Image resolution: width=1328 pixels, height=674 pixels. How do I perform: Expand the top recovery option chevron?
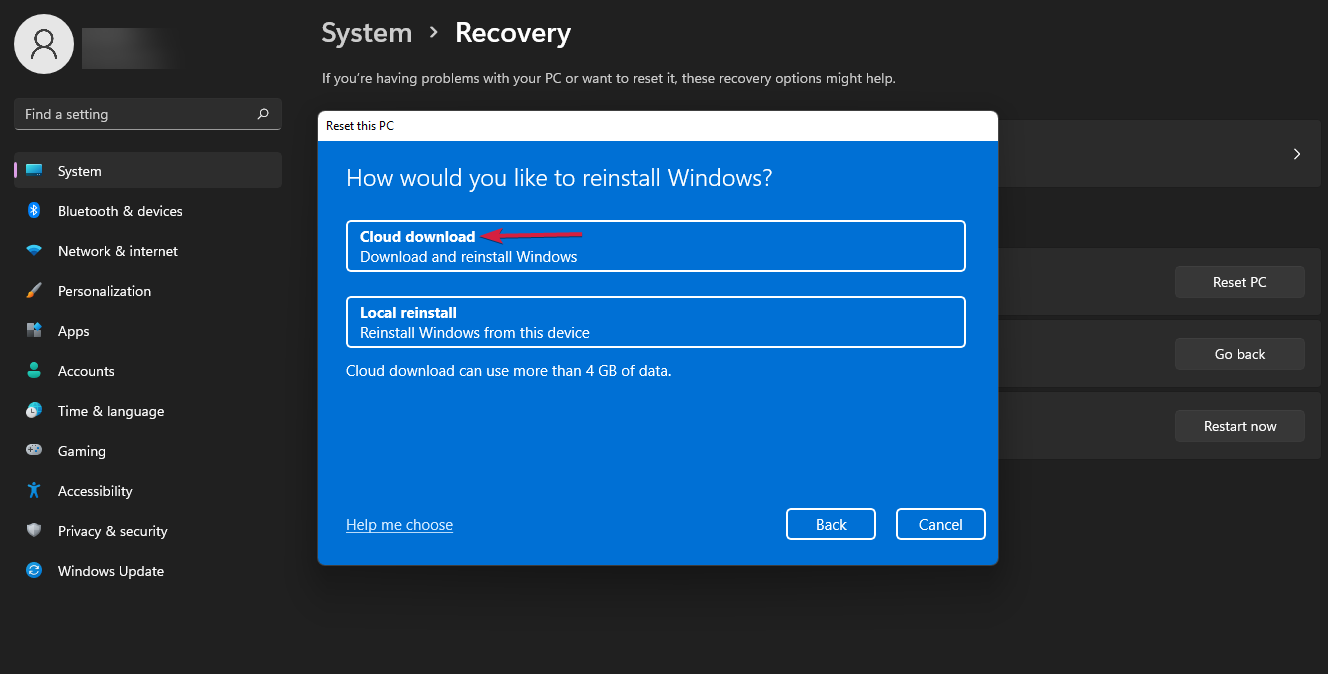pos(1296,154)
